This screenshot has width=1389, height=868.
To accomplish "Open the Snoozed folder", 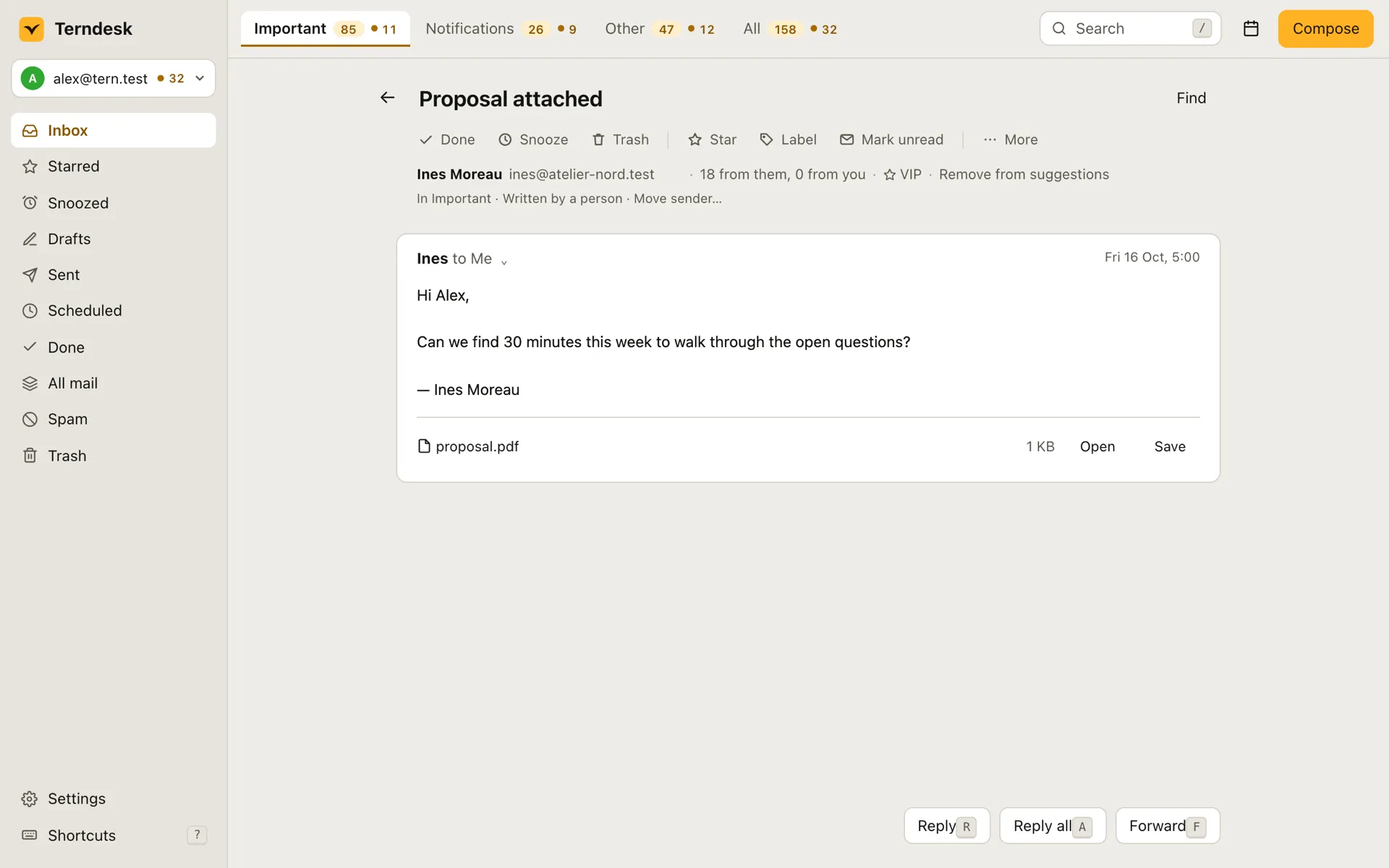I will click(x=114, y=203).
